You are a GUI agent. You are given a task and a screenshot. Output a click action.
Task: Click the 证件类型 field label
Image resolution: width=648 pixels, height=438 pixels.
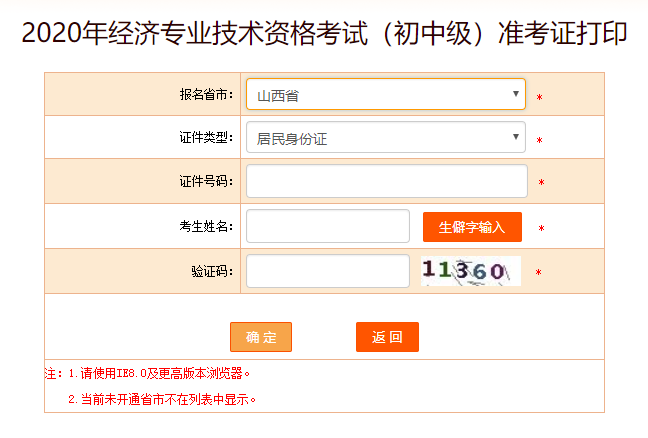pos(206,138)
